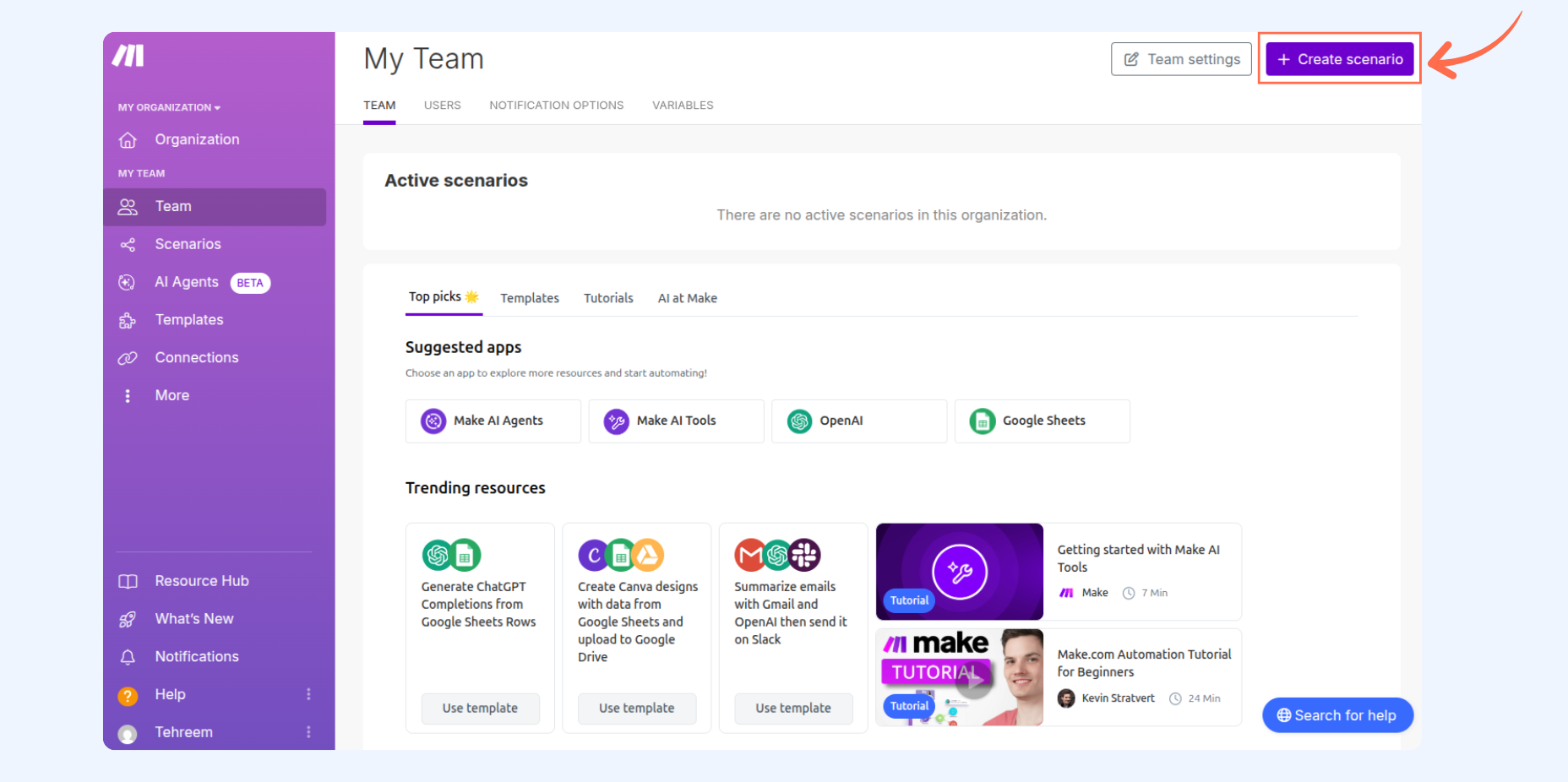1568x782 pixels.
Task: Click the Templates puzzle icon
Action: (128, 321)
